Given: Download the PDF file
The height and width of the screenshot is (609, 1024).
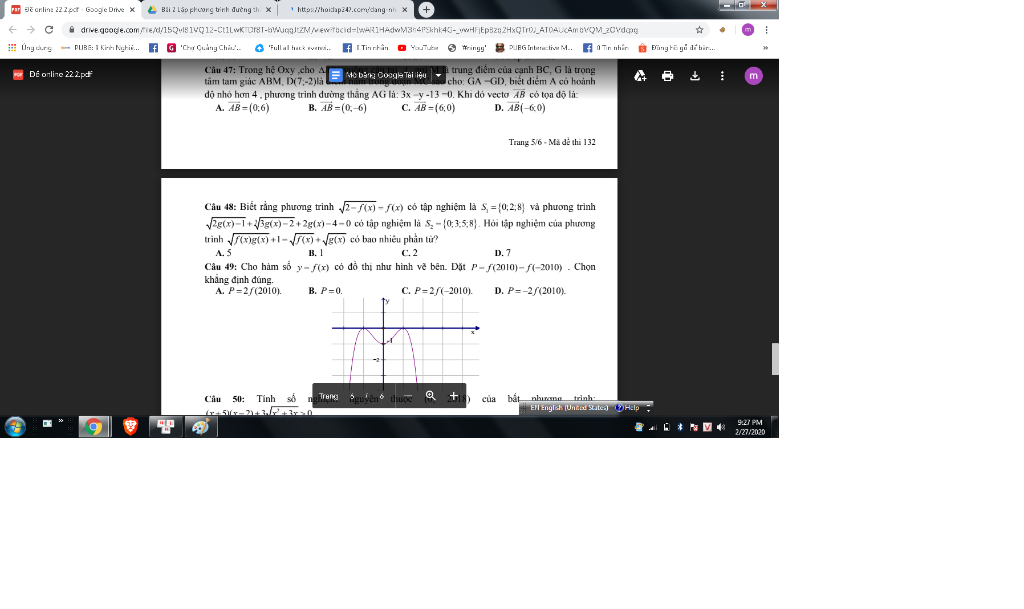Looking at the screenshot, I should 695,76.
